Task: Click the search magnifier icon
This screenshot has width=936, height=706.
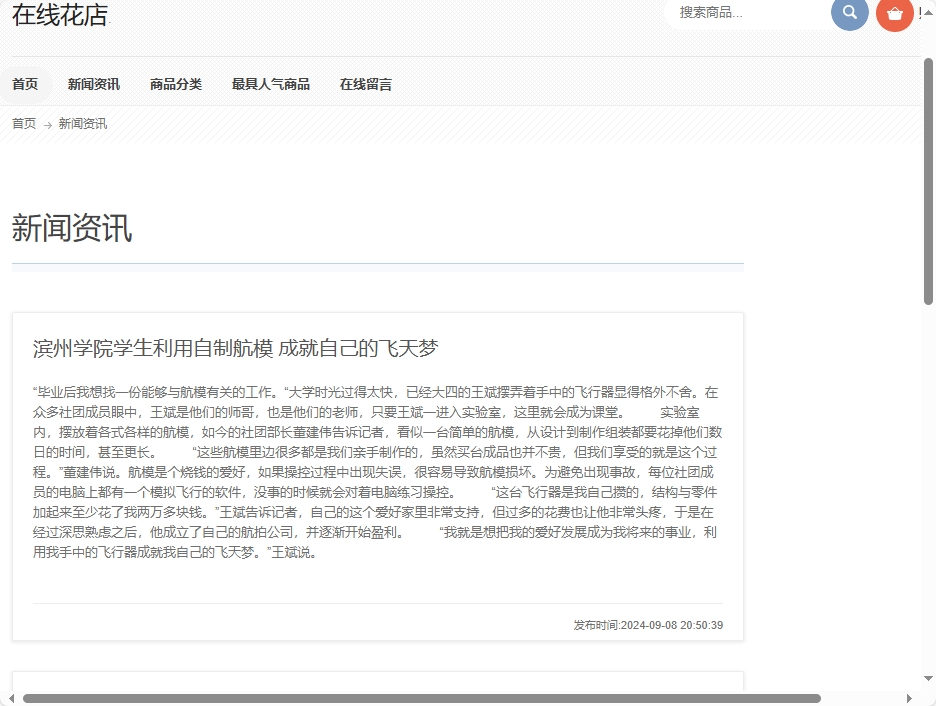Action: (848, 15)
